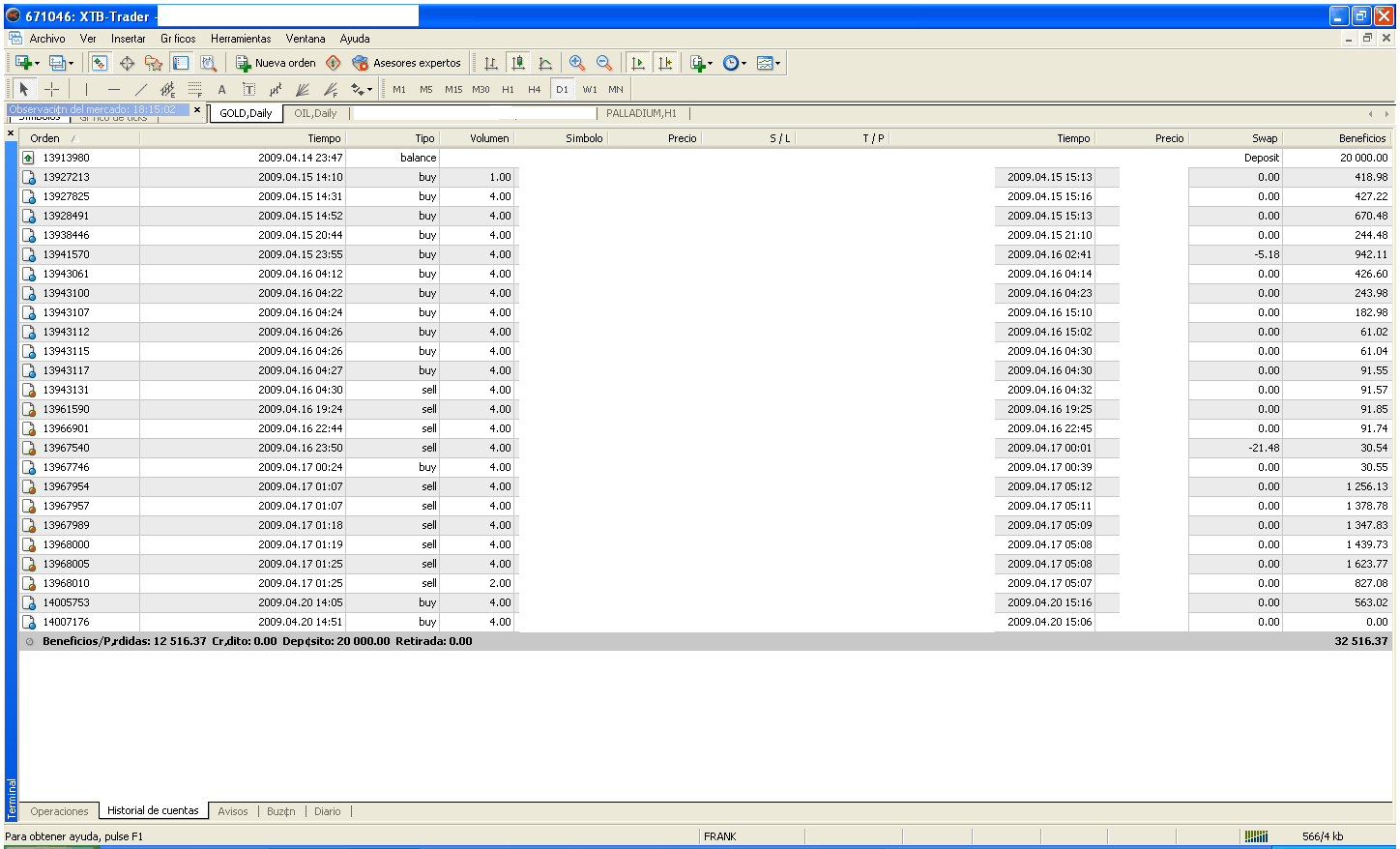Toggle the Asesores expertos button
The image size is (1400, 849).
pos(406,63)
